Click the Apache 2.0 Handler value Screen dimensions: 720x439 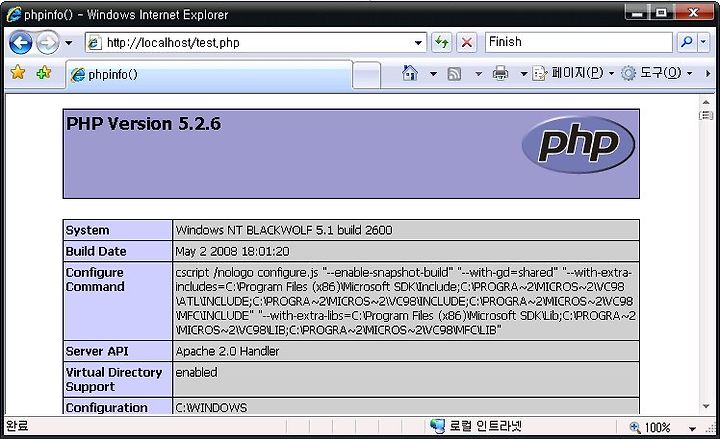[227, 351]
